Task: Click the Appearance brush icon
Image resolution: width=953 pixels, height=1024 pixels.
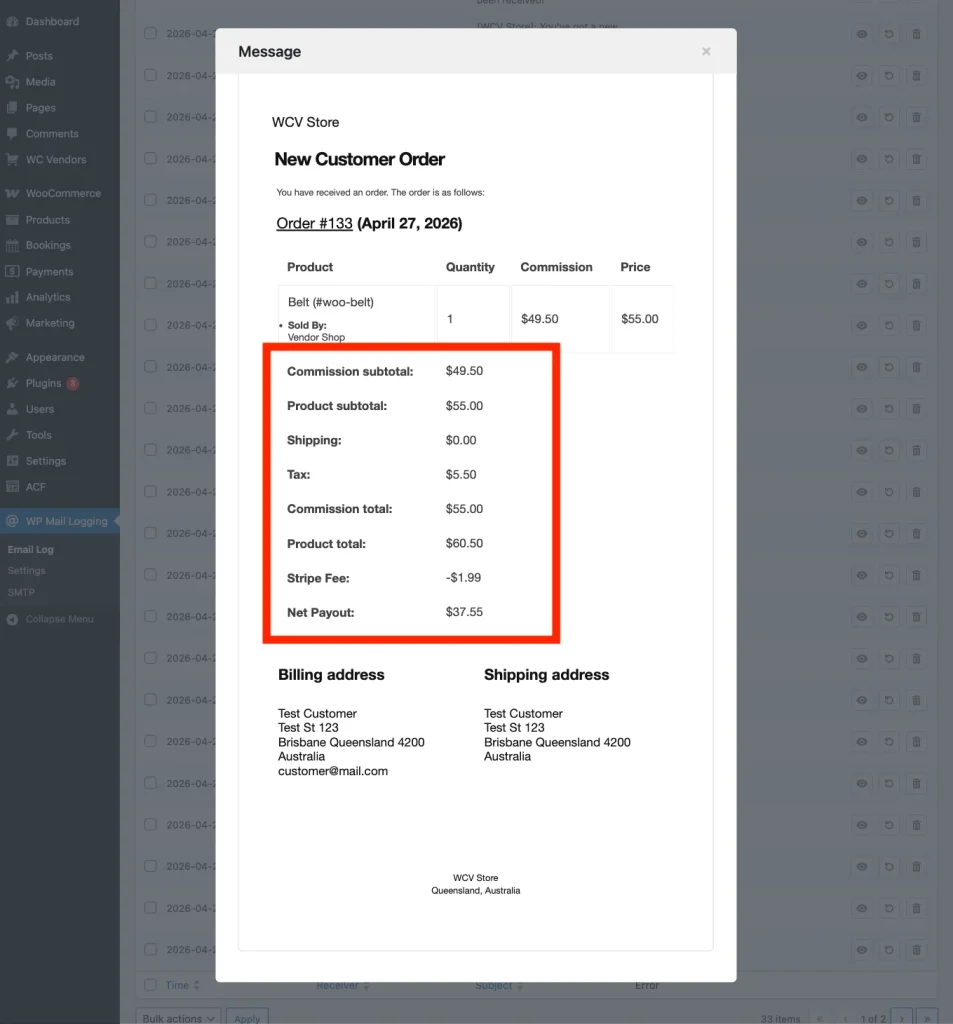Action: [12, 357]
